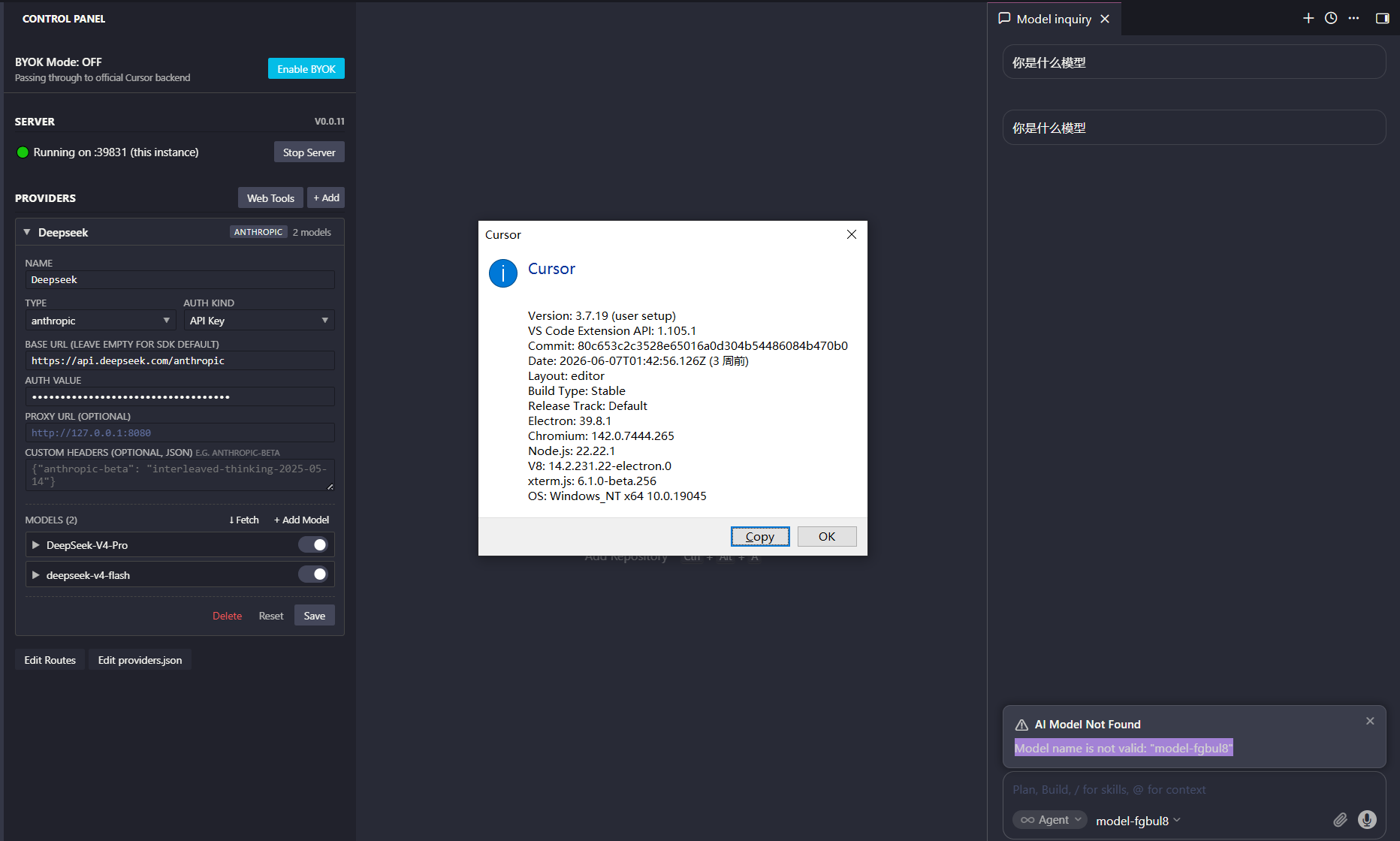Image resolution: width=1400 pixels, height=841 pixels.
Task: Open the model-fgbul8 model selector
Action: (x=1138, y=821)
